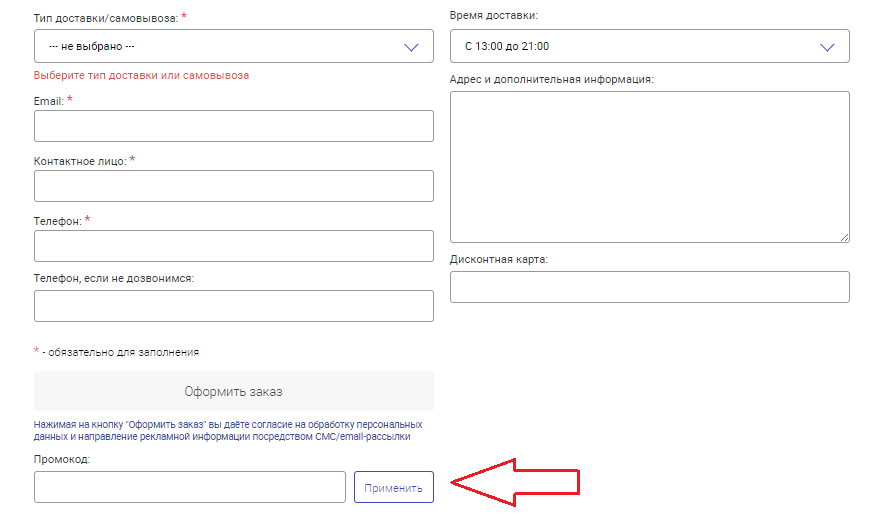Click the Контактное лицо input field
Viewport: 879px width, 528px height.
233,186
